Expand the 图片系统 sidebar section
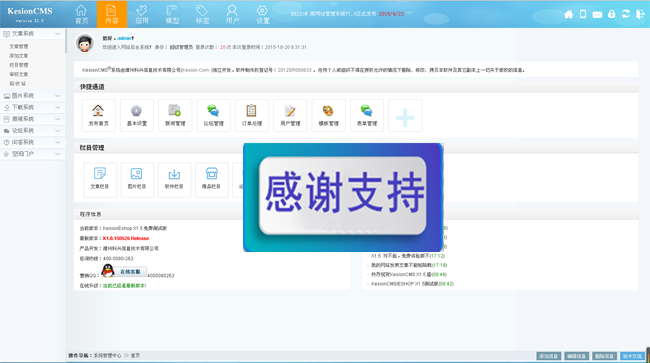Image resolution: width=650 pixels, height=363 pixels. tap(32, 96)
